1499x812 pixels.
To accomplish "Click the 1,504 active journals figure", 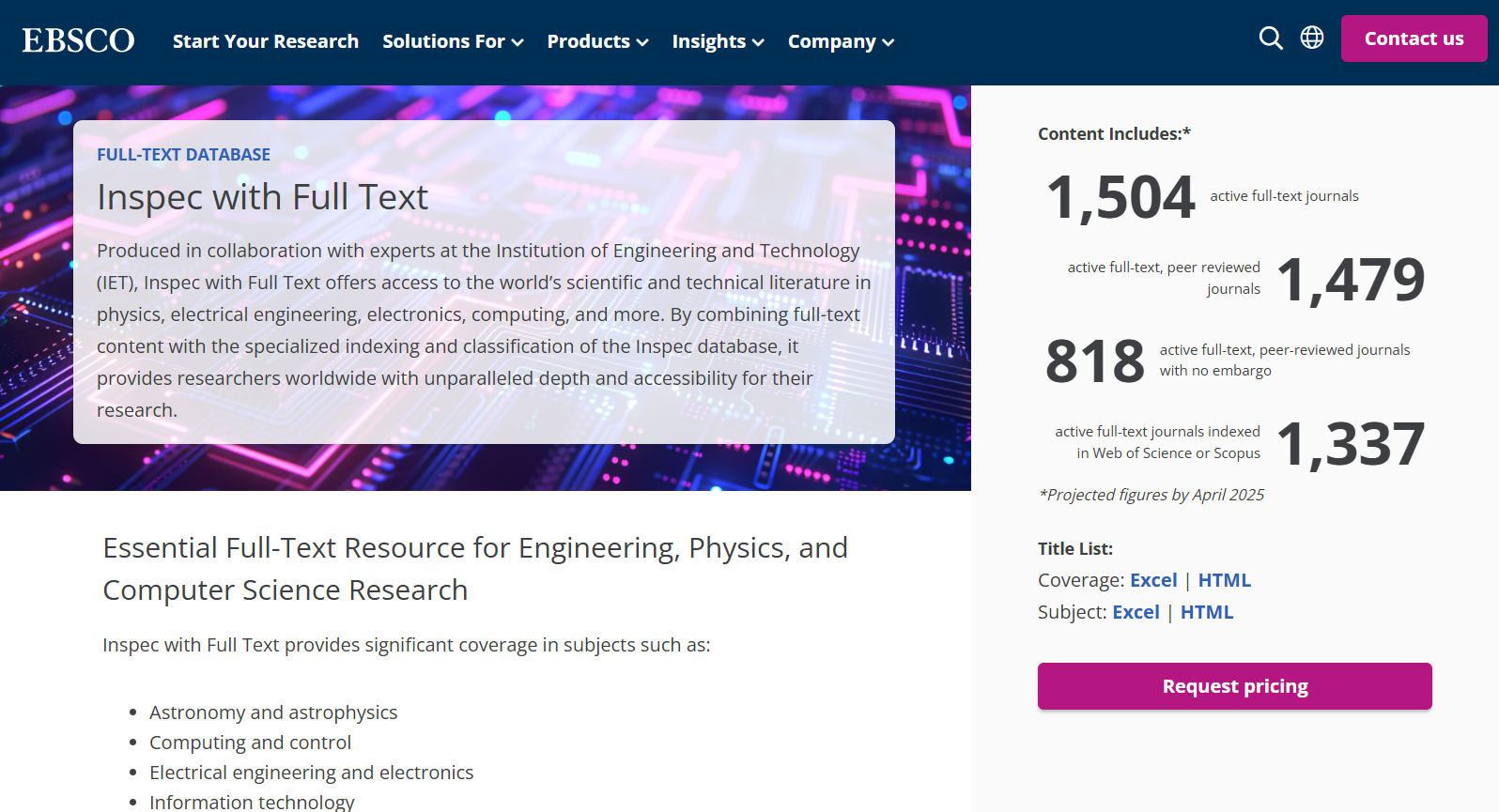I will click(1120, 197).
